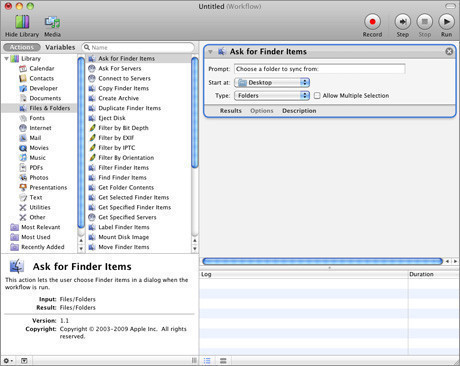Select Ask For Servers action
The height and width of the screenshot is (366, 460).
tap(139, 68)
